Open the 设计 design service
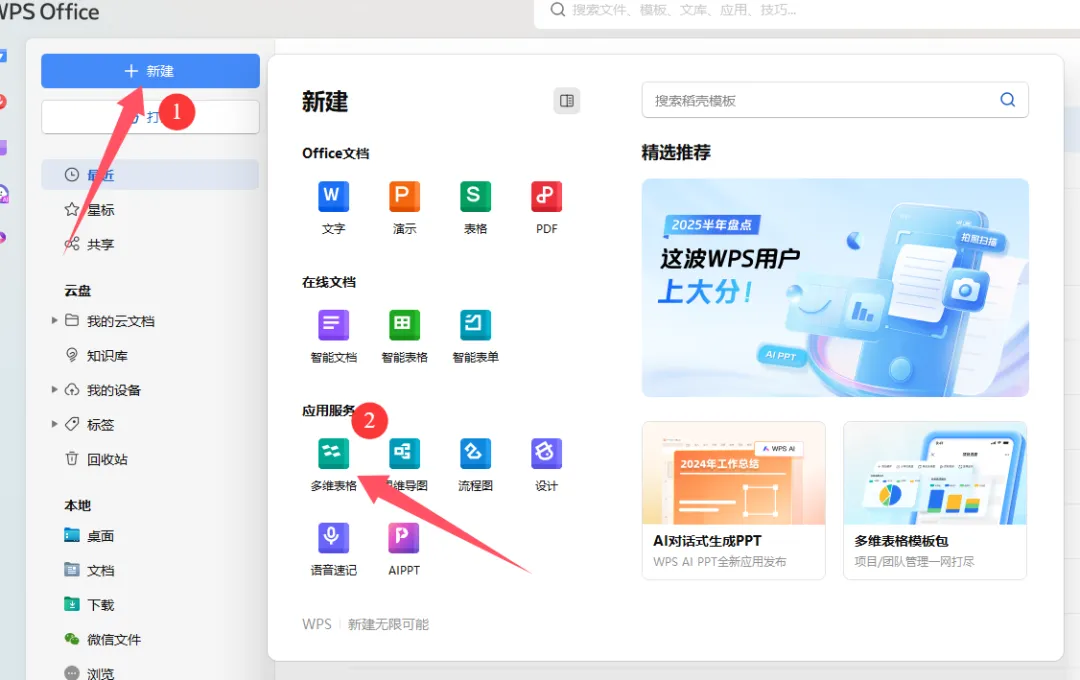This screenshot has height=680, width=1080. (546, 465)
